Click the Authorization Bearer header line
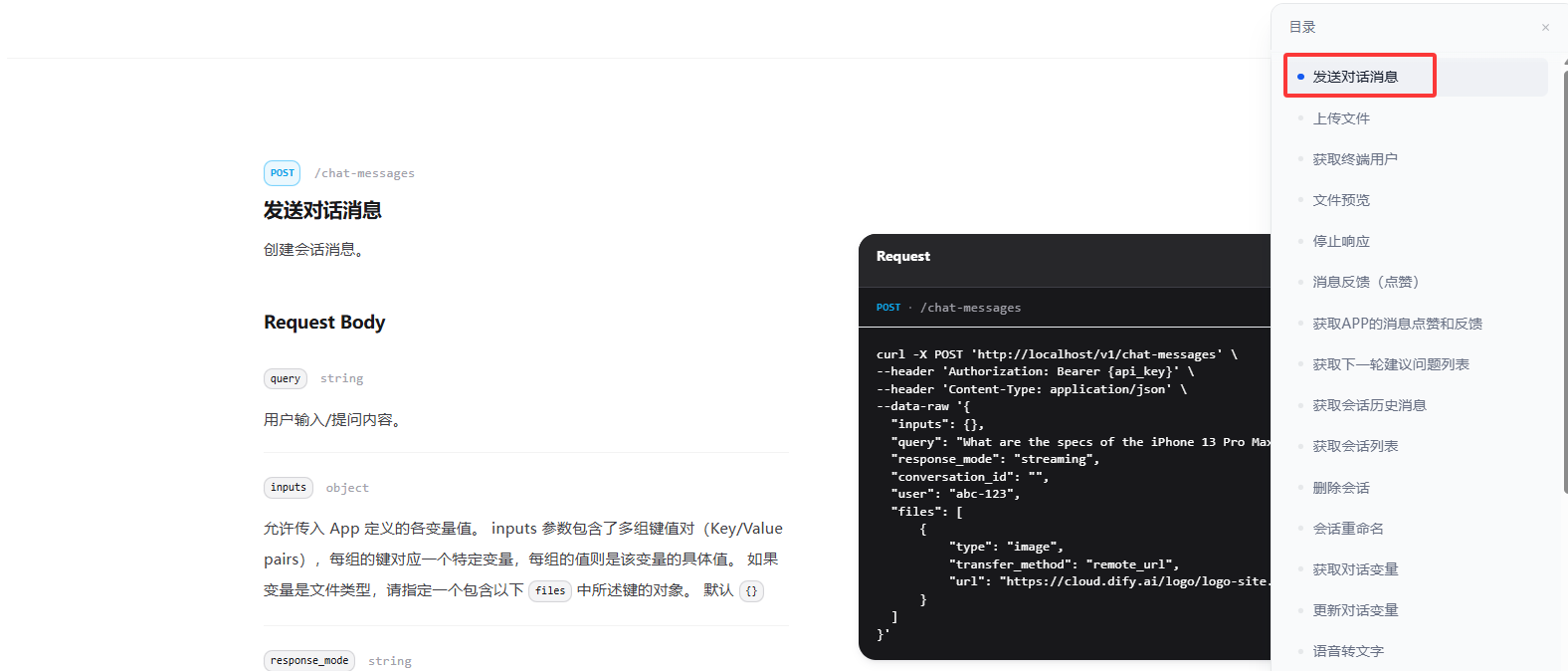 [x=1035, y=371]
